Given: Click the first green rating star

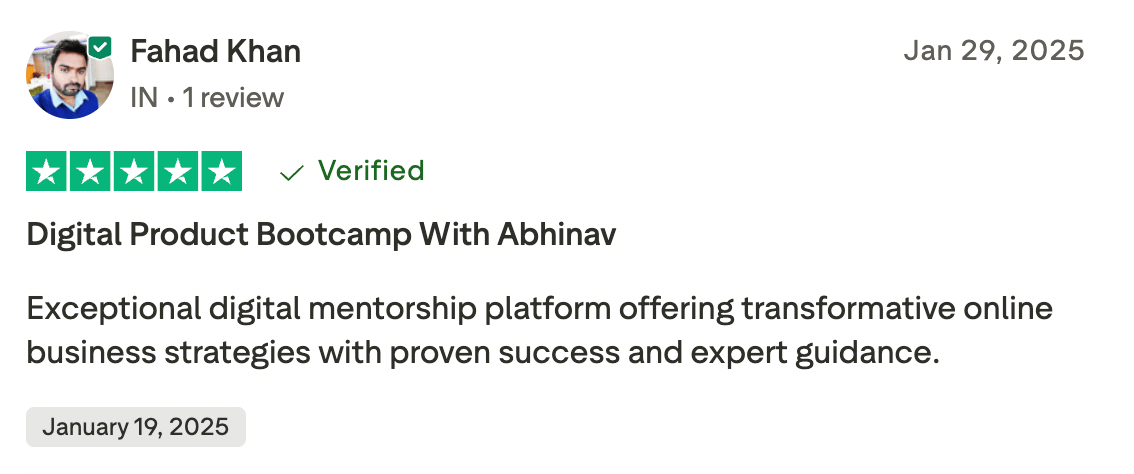Looking at the screenshot, I should pos(46,171).
